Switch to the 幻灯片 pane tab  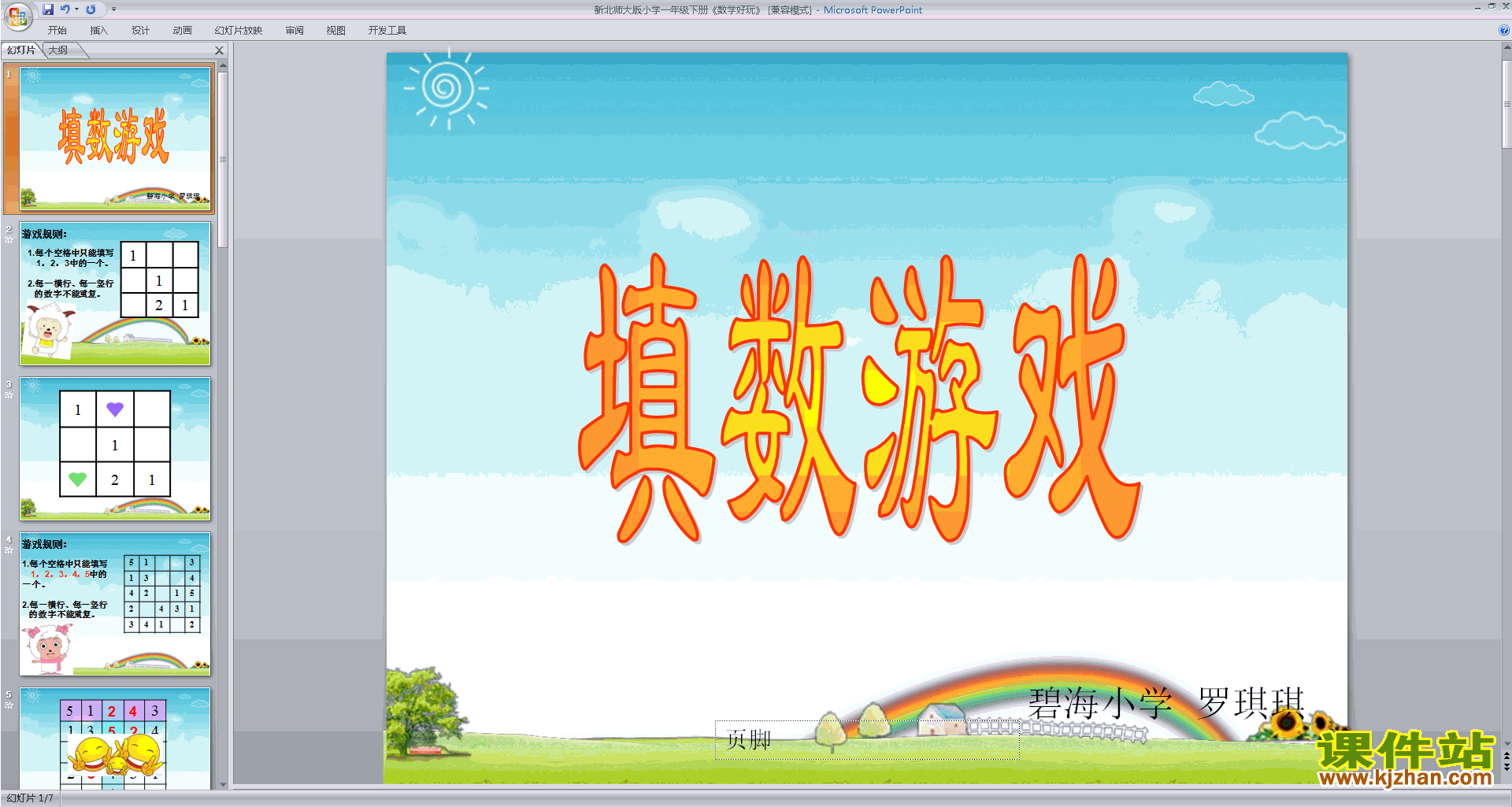click(21, 50)
